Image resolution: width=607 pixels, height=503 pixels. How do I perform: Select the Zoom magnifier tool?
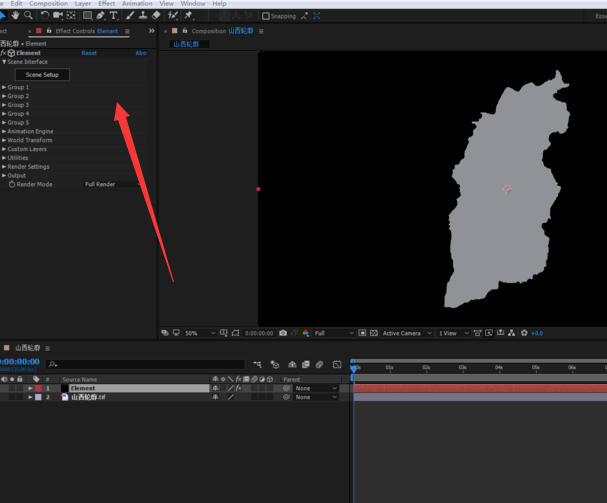[x=28, y=15]
